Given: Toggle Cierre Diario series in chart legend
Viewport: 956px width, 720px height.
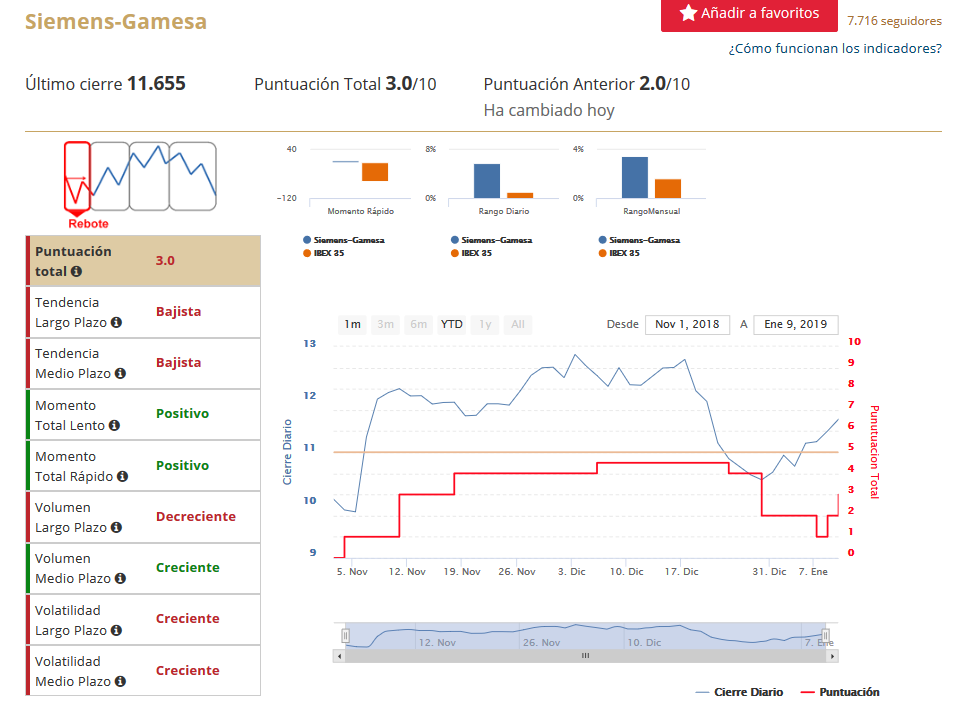Looking at the screenshot, I should pos(739,692).
